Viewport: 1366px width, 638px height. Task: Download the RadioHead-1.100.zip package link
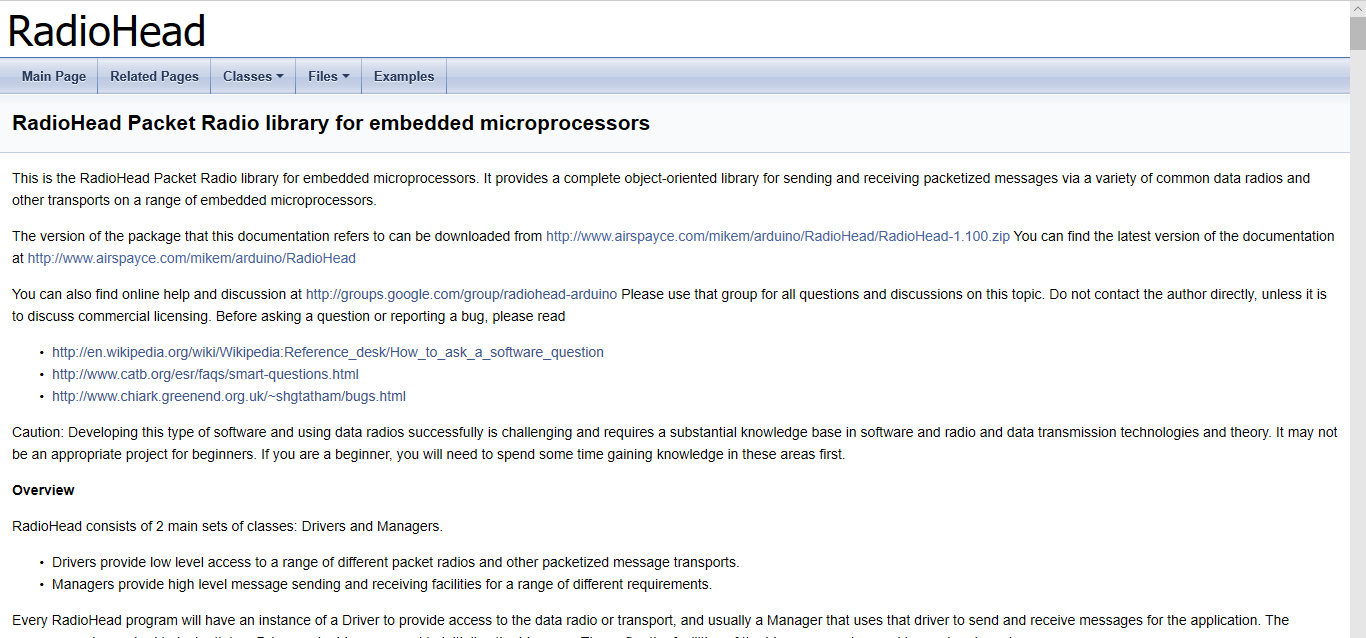(x=777, y=236)
